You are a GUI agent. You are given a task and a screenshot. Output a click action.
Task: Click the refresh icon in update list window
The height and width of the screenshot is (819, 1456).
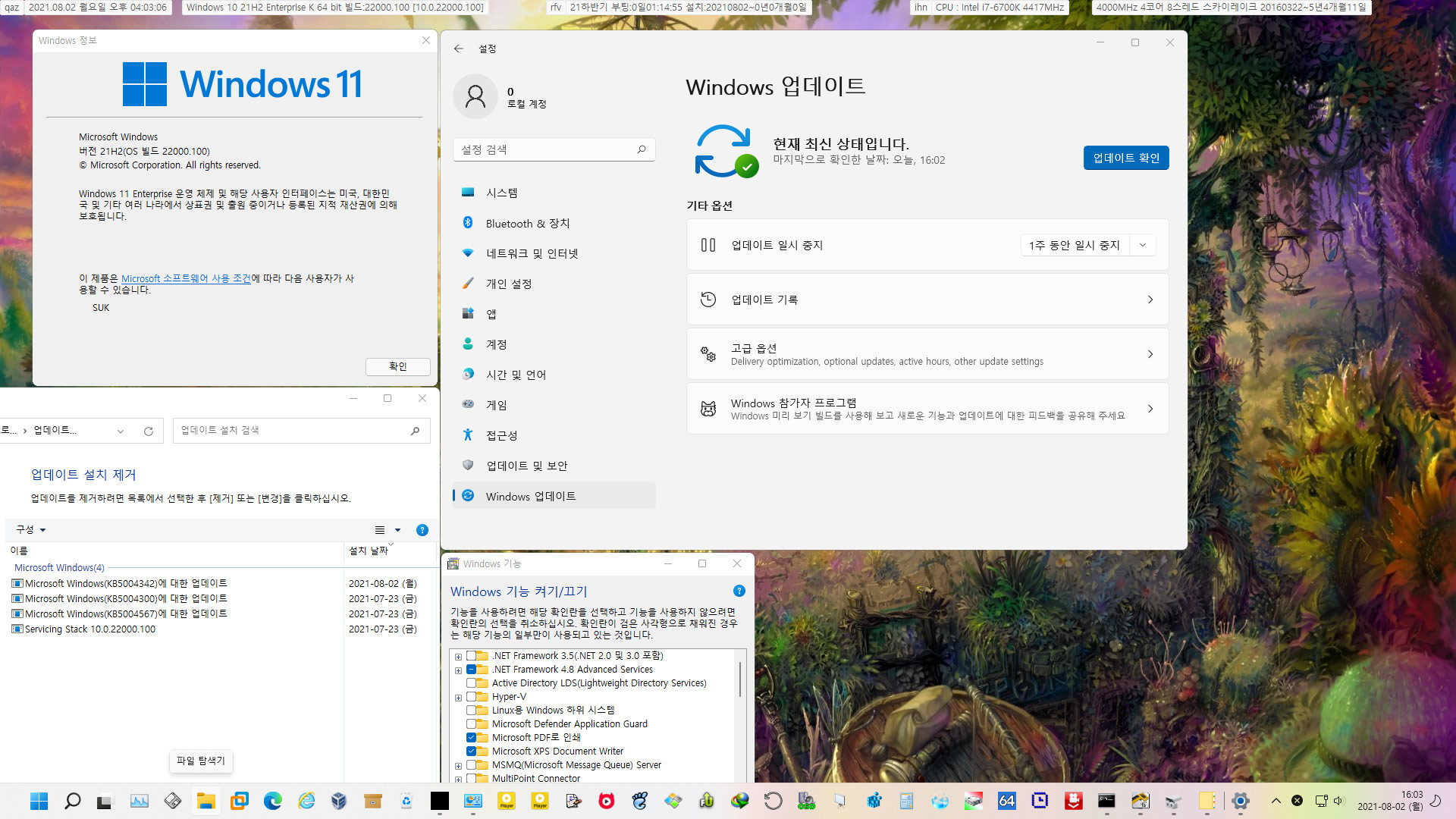click(149, 431)
